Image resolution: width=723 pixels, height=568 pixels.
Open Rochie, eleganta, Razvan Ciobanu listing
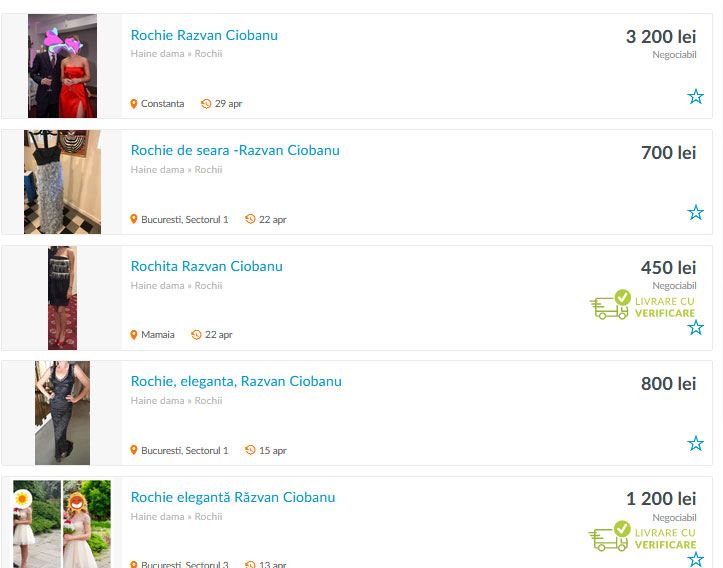click(236, 381)
